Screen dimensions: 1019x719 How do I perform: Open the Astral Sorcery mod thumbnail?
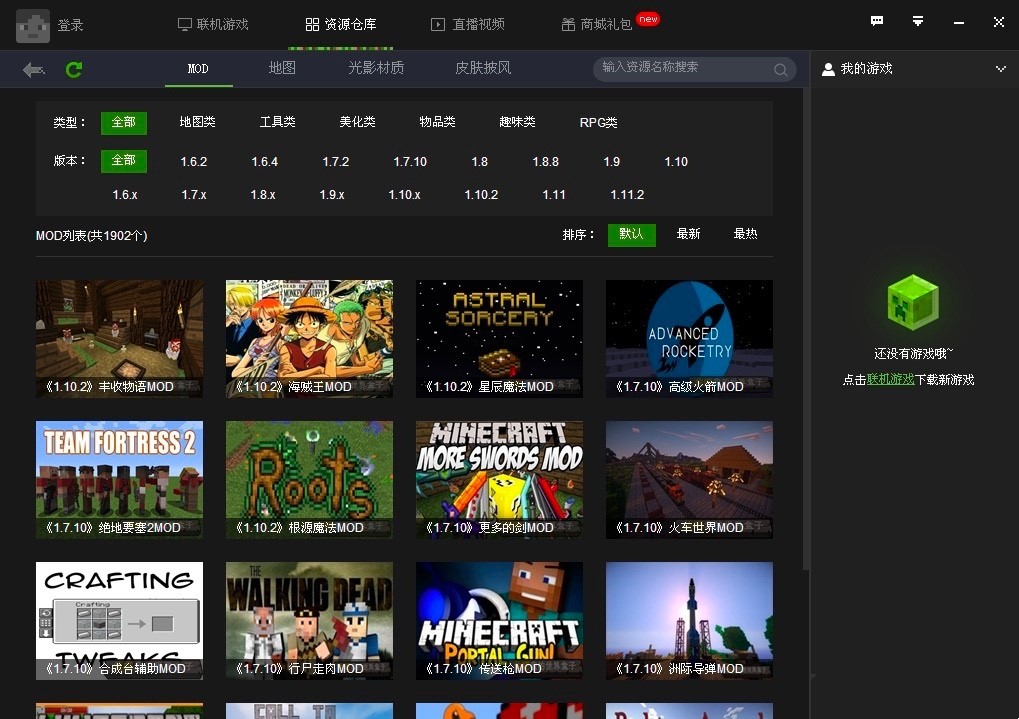[x=499, y=338]
